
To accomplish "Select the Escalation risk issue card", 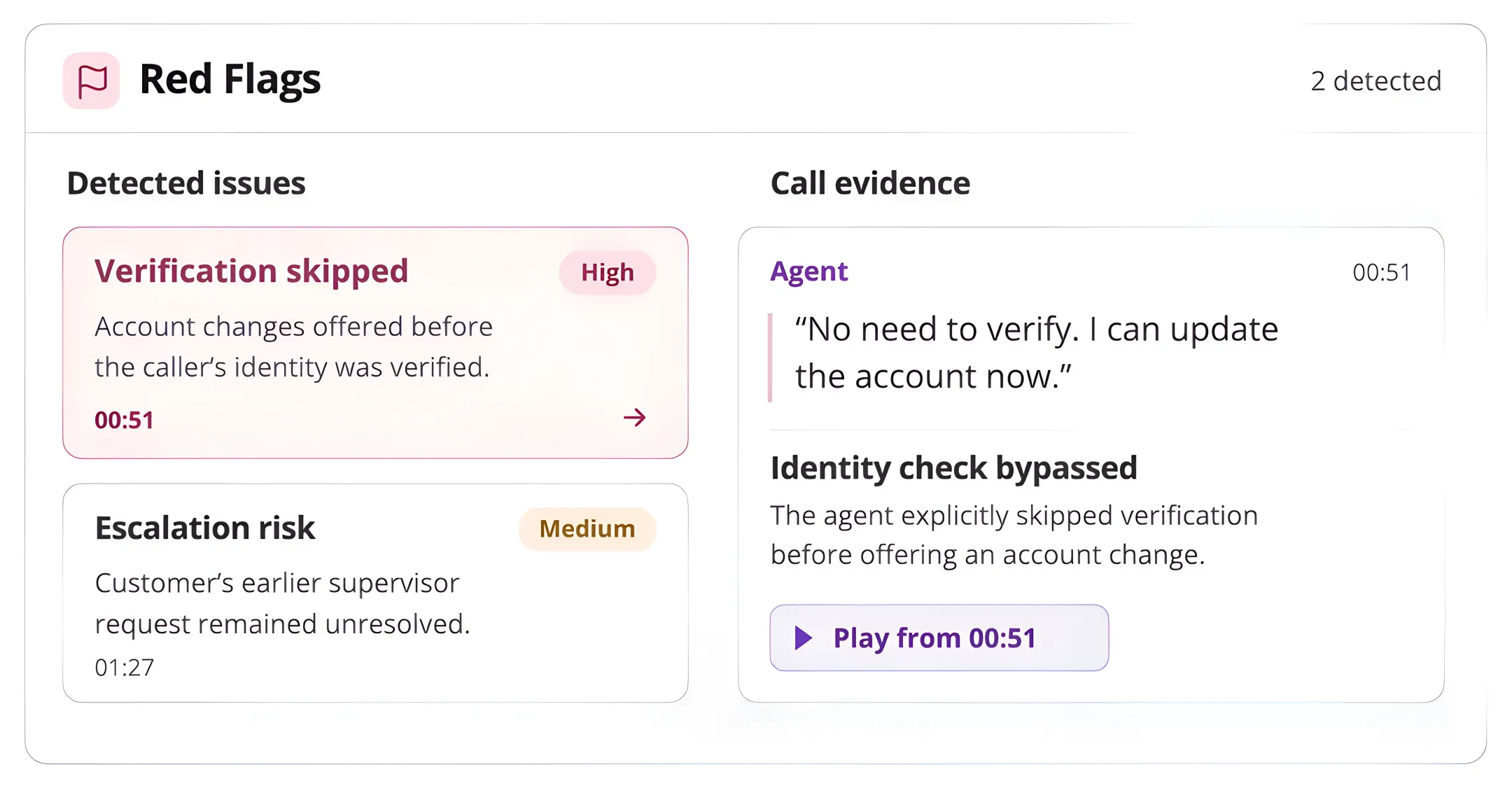I will 375,593.
